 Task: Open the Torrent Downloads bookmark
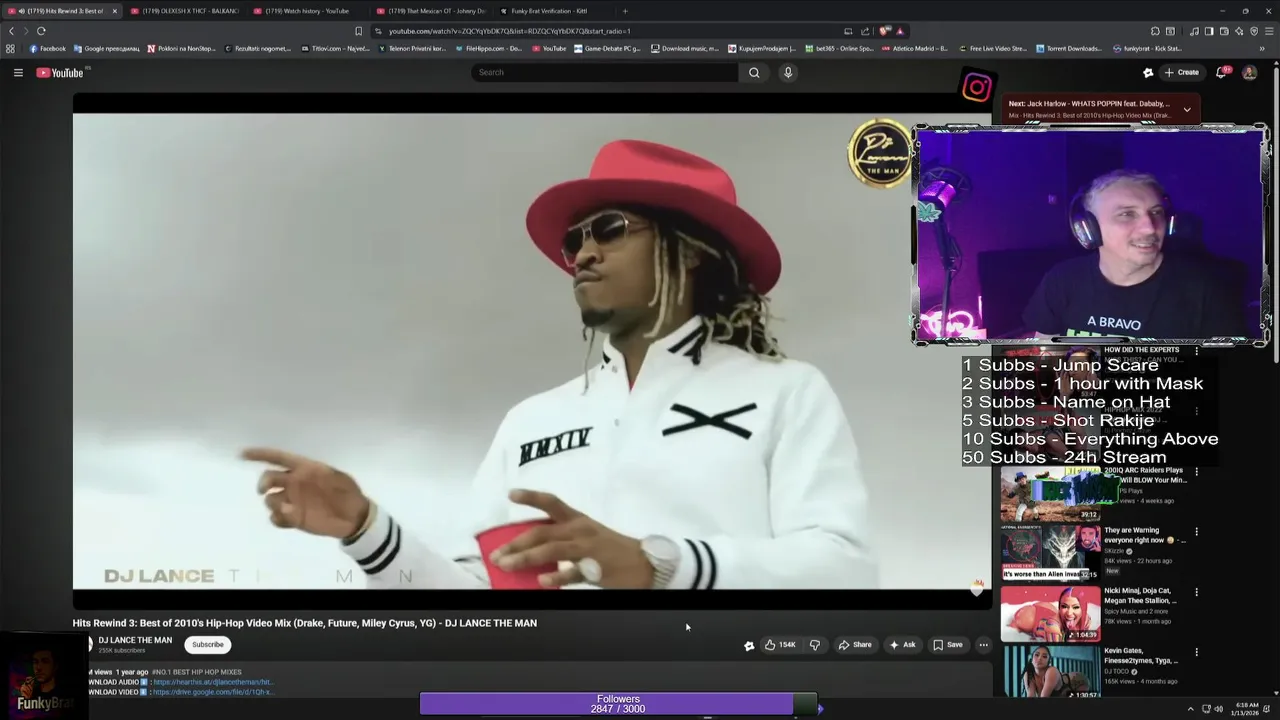tap(1068, 48)
